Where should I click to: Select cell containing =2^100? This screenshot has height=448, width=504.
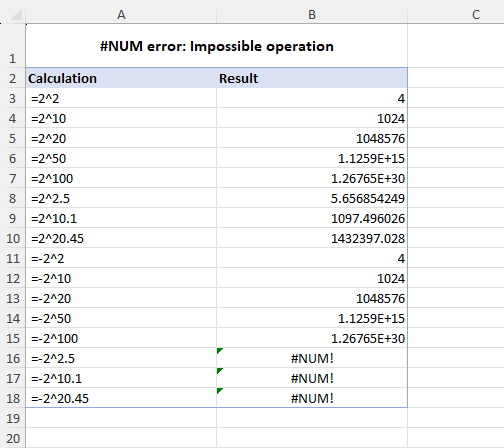tap(121, 178)
